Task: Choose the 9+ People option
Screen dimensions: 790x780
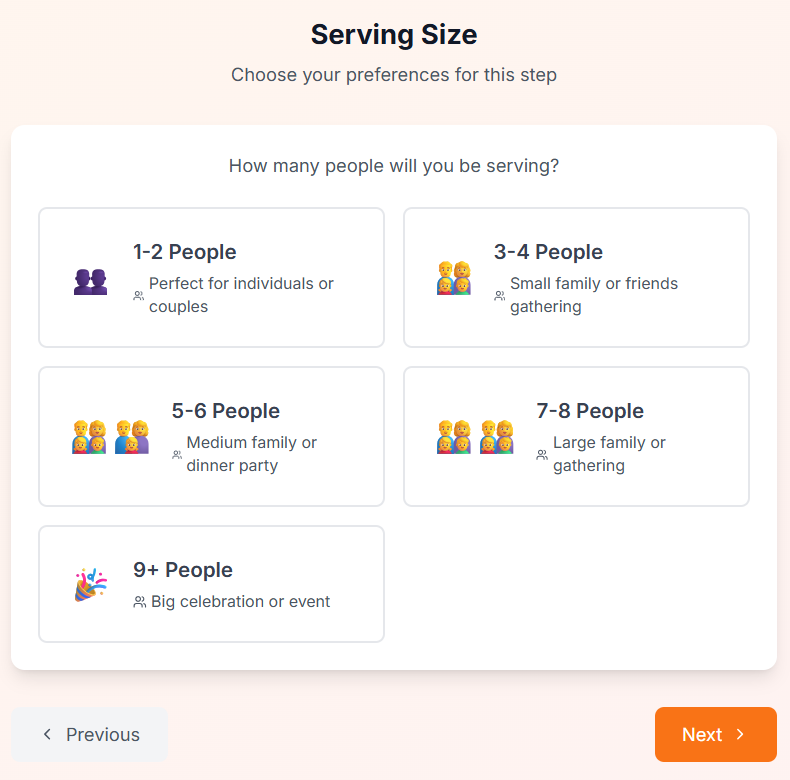Action: click(211, 584)
